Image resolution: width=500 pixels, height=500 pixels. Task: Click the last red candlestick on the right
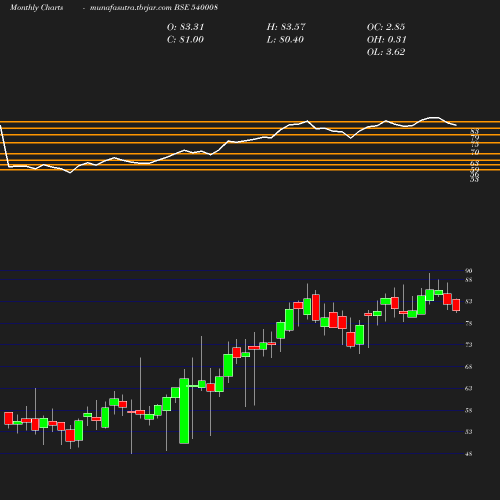coord(456,305)
